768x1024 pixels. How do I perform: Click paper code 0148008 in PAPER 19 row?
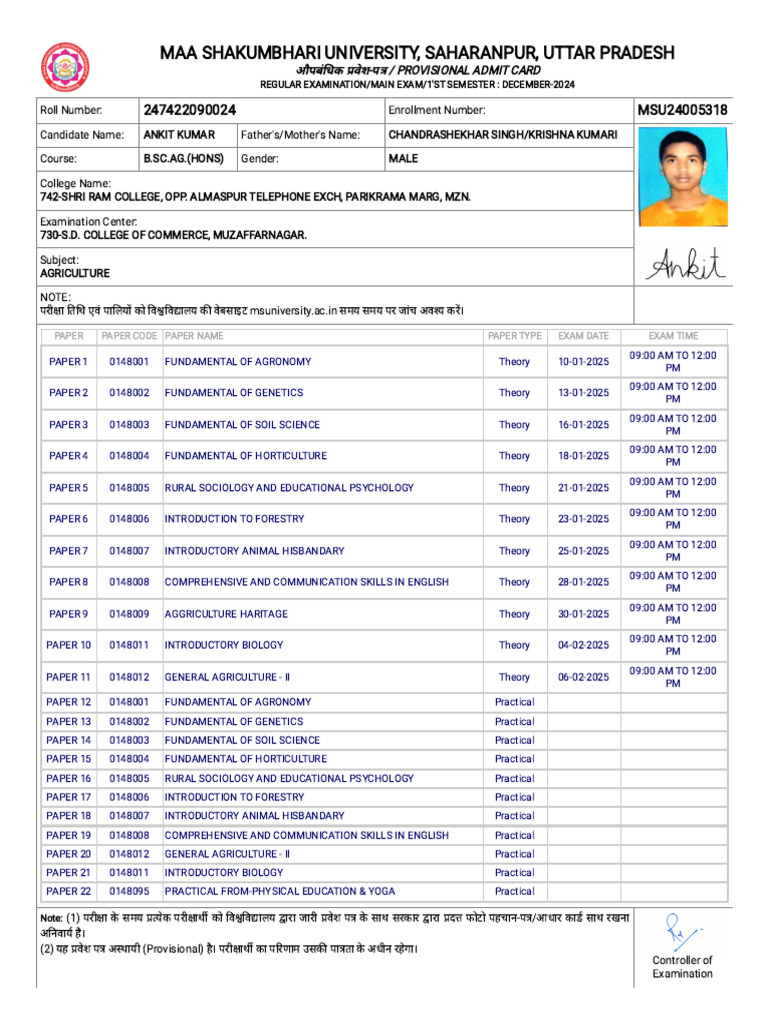tap(129, 835)
